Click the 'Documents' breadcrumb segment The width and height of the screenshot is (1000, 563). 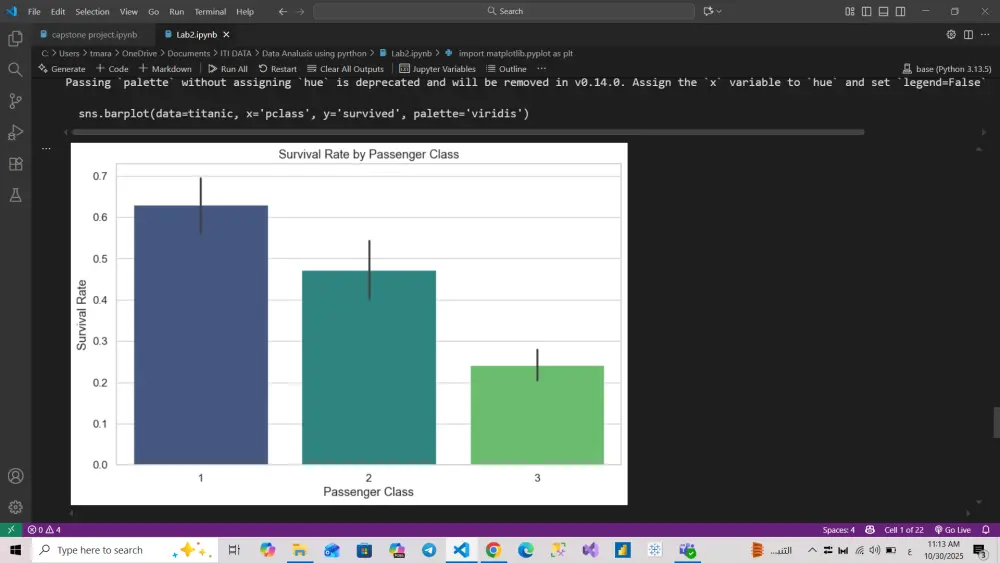pyautogui.click(x=189, y=54)
